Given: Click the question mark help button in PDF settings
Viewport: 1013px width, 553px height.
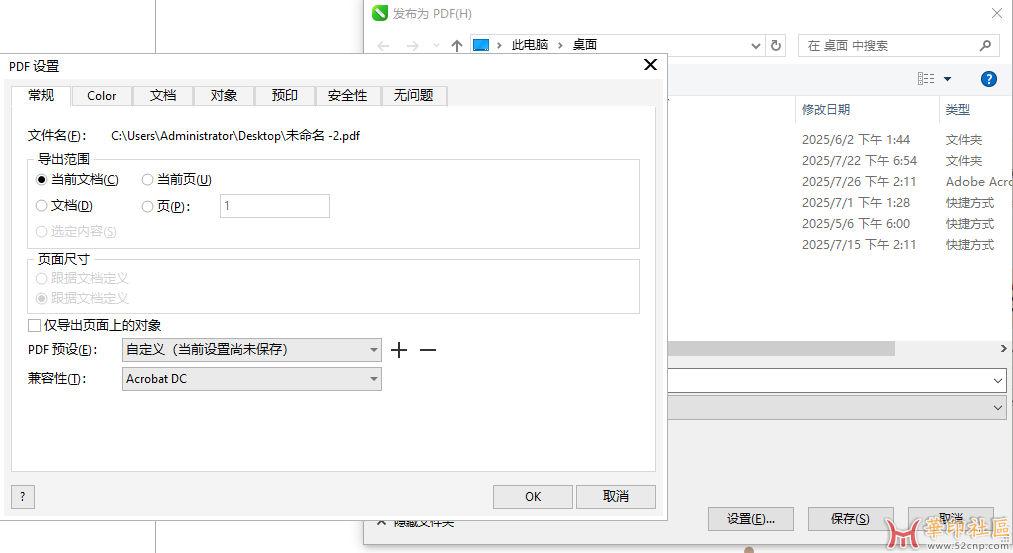Looking at the screenshot, I should [22, 497].
